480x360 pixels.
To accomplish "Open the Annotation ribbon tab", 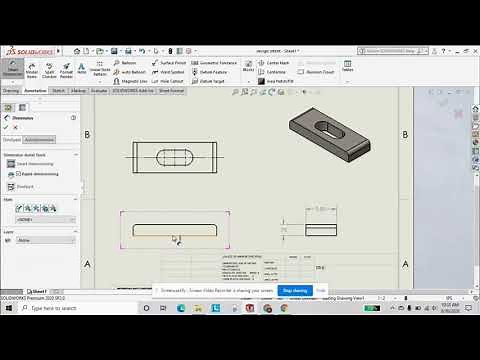I will point(35,91).
